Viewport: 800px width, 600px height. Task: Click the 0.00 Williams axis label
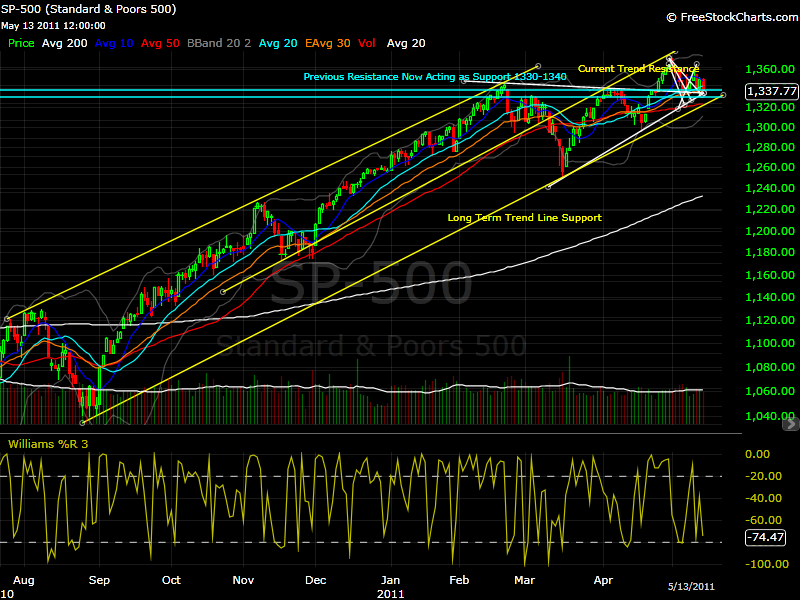tap(758, 454)
